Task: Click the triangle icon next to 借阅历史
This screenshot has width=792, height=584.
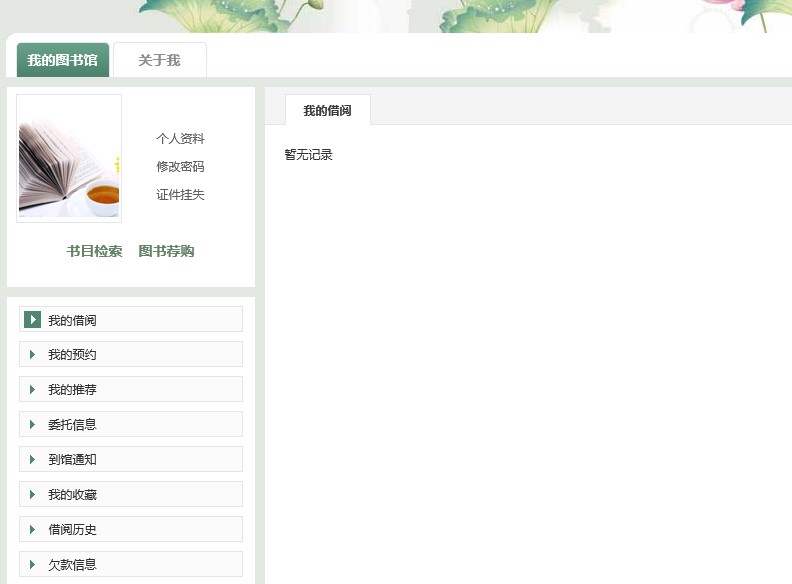Action: tap(32, 530)
